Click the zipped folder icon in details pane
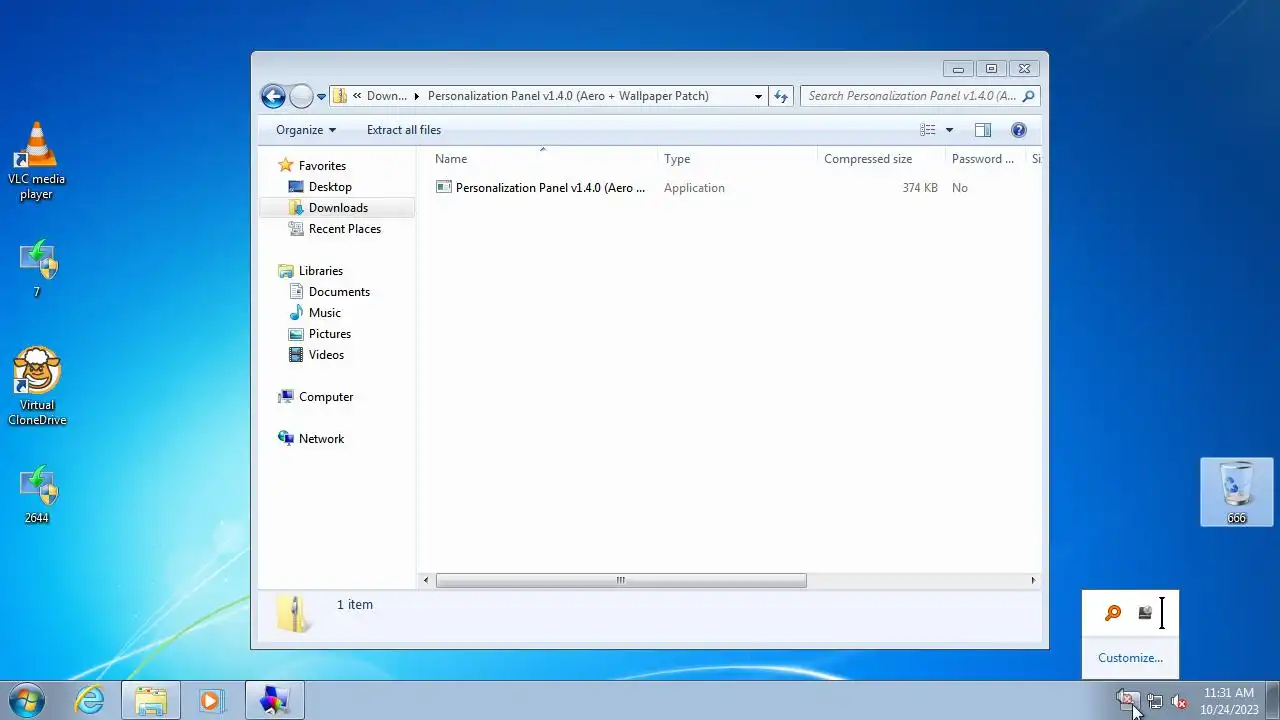This screenshot has height=720, width=1280. click(x=293, y=613)
